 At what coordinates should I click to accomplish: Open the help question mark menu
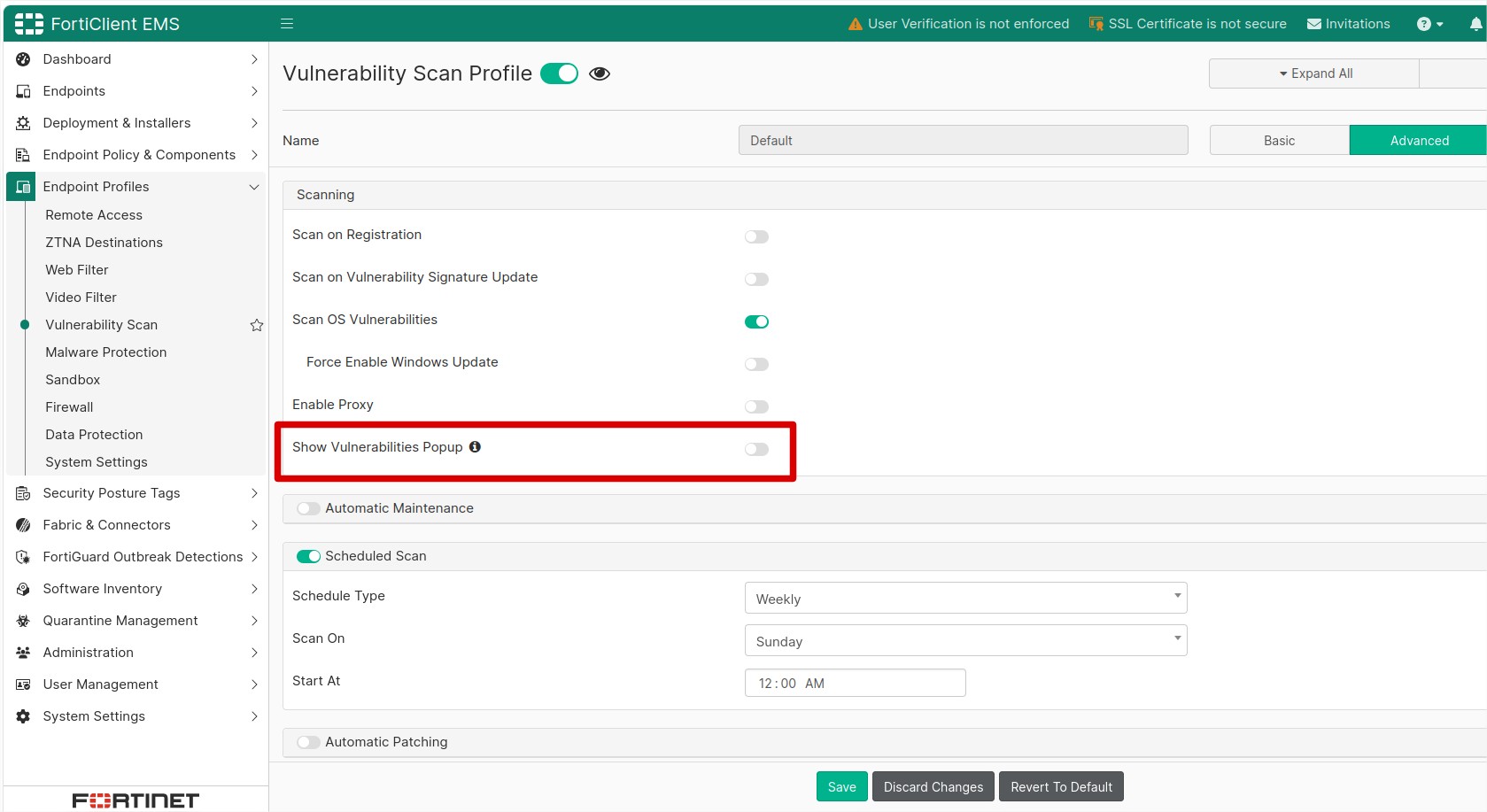tap(1429, 24)
